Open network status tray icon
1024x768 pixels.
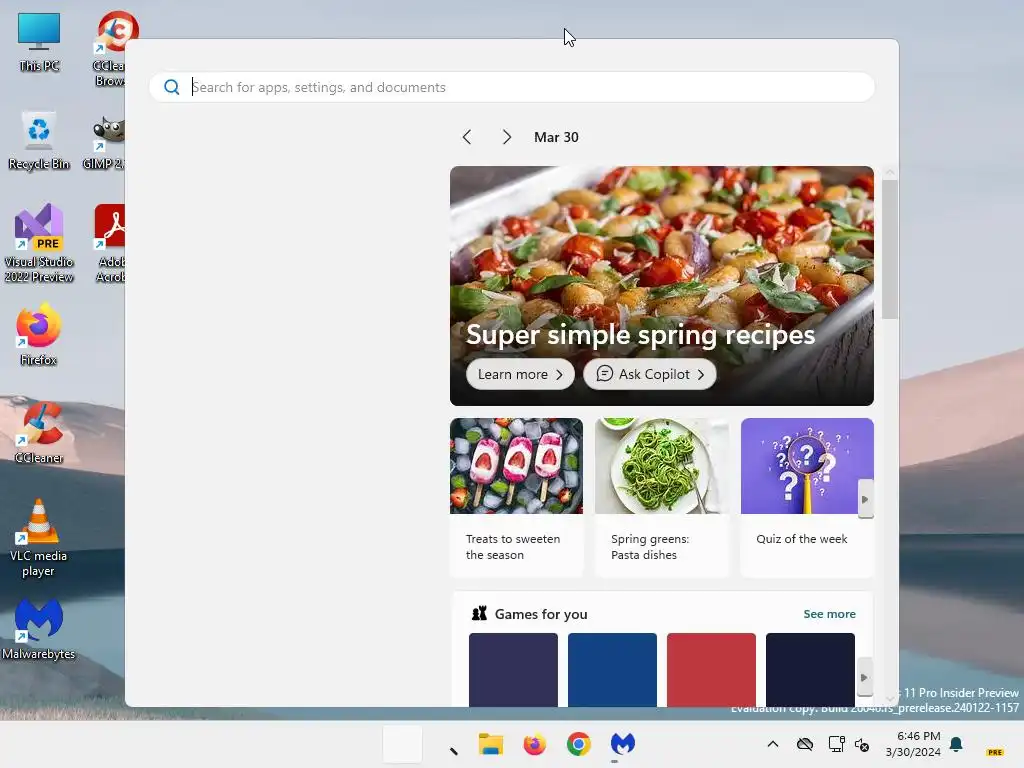836,744
